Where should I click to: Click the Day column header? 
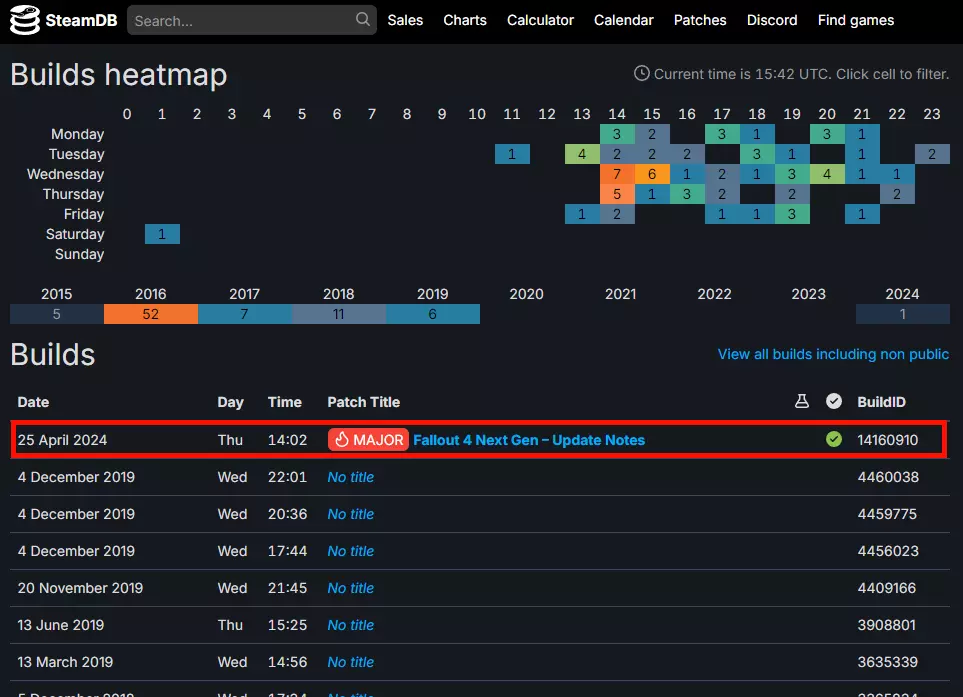(x=230, y=402)
